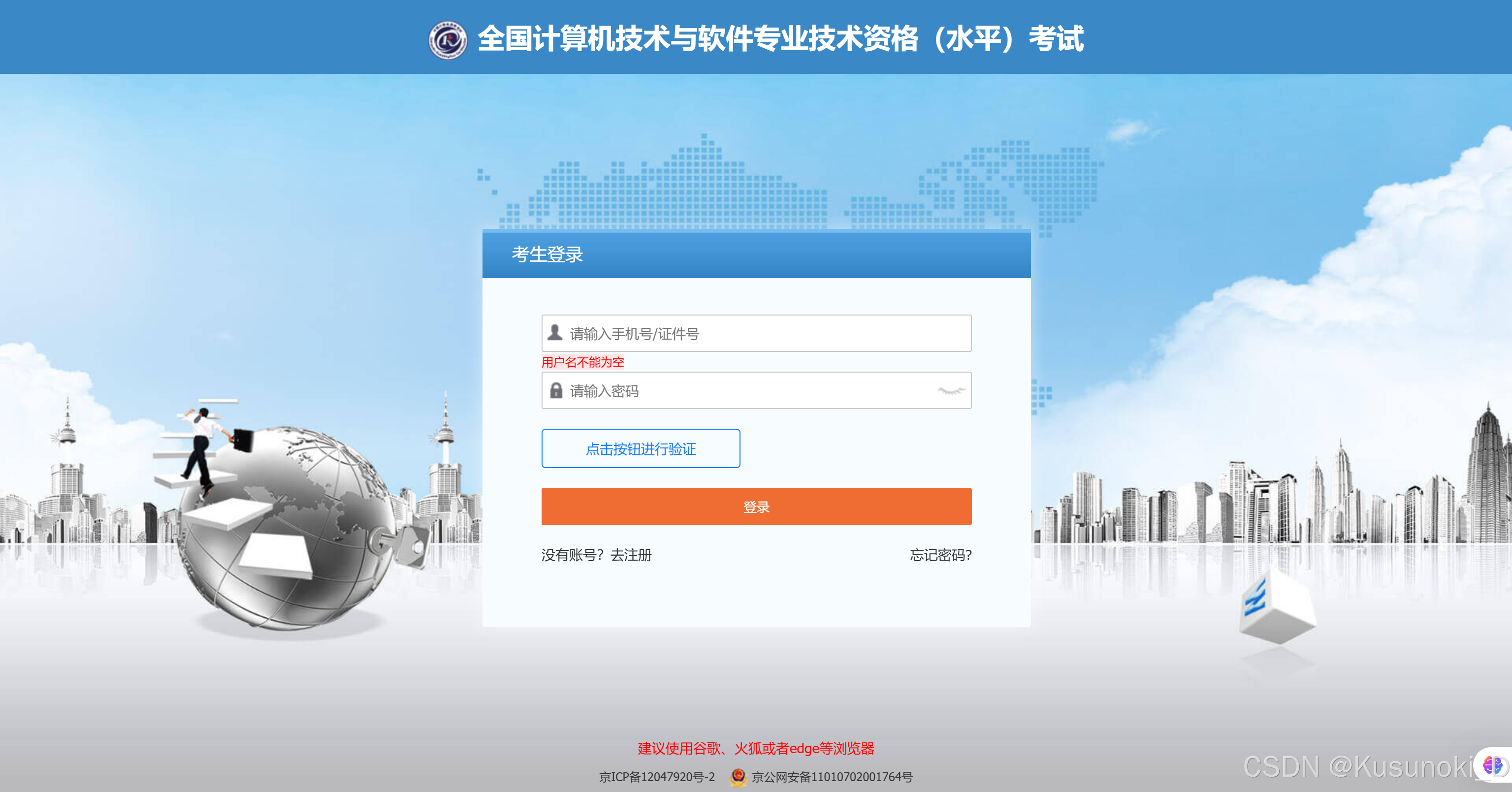Viewport: 1512px width, 792px height.
Task: Click the metallic globe with key image
Action: tap(292, 528)
